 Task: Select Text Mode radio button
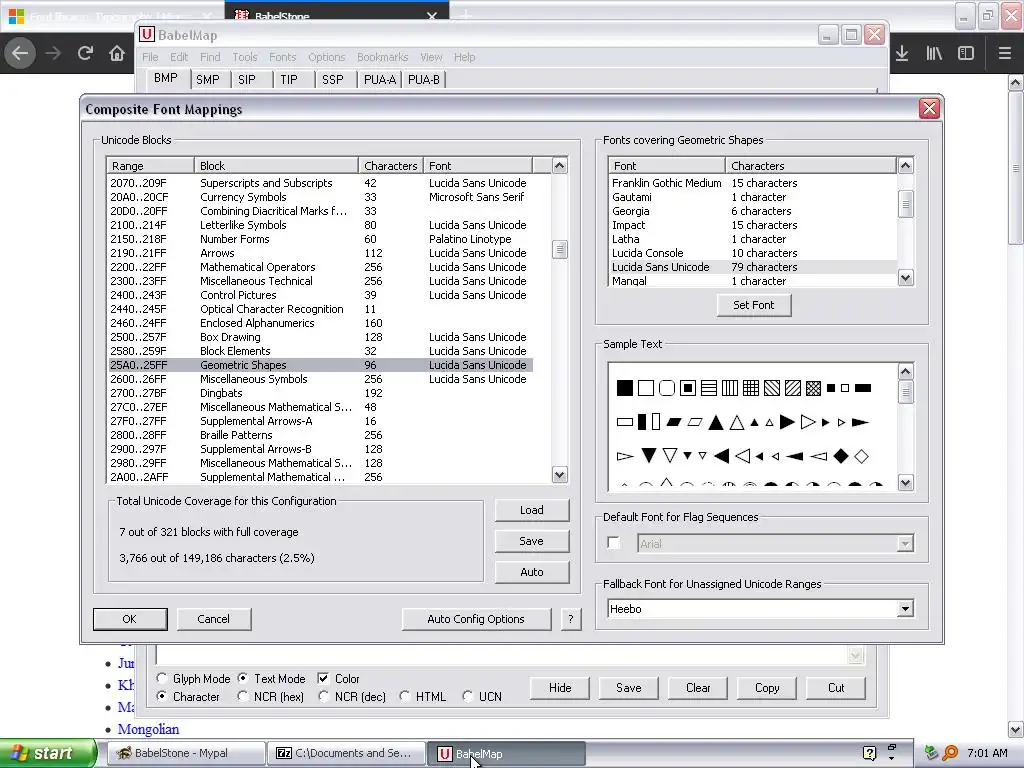(242, 679)
